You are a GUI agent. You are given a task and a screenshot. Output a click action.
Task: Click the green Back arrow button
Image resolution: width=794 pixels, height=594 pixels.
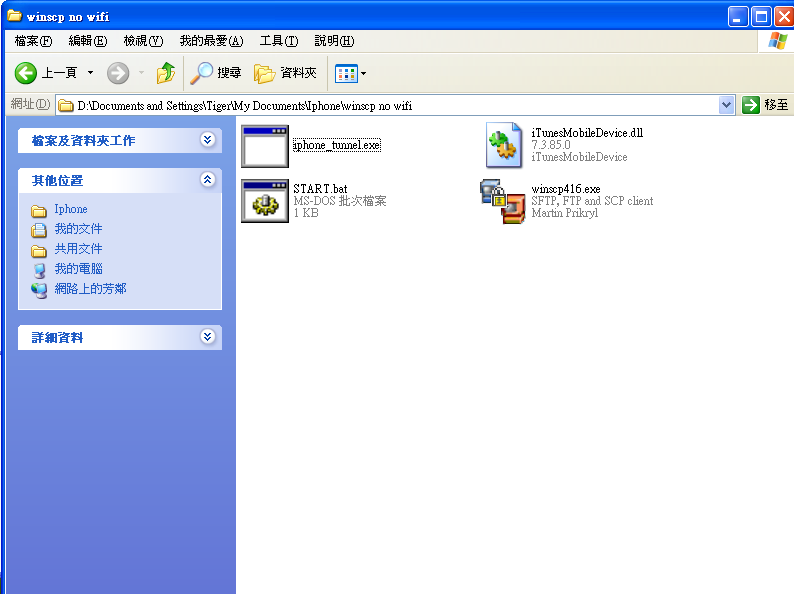[x=26, y=73]
